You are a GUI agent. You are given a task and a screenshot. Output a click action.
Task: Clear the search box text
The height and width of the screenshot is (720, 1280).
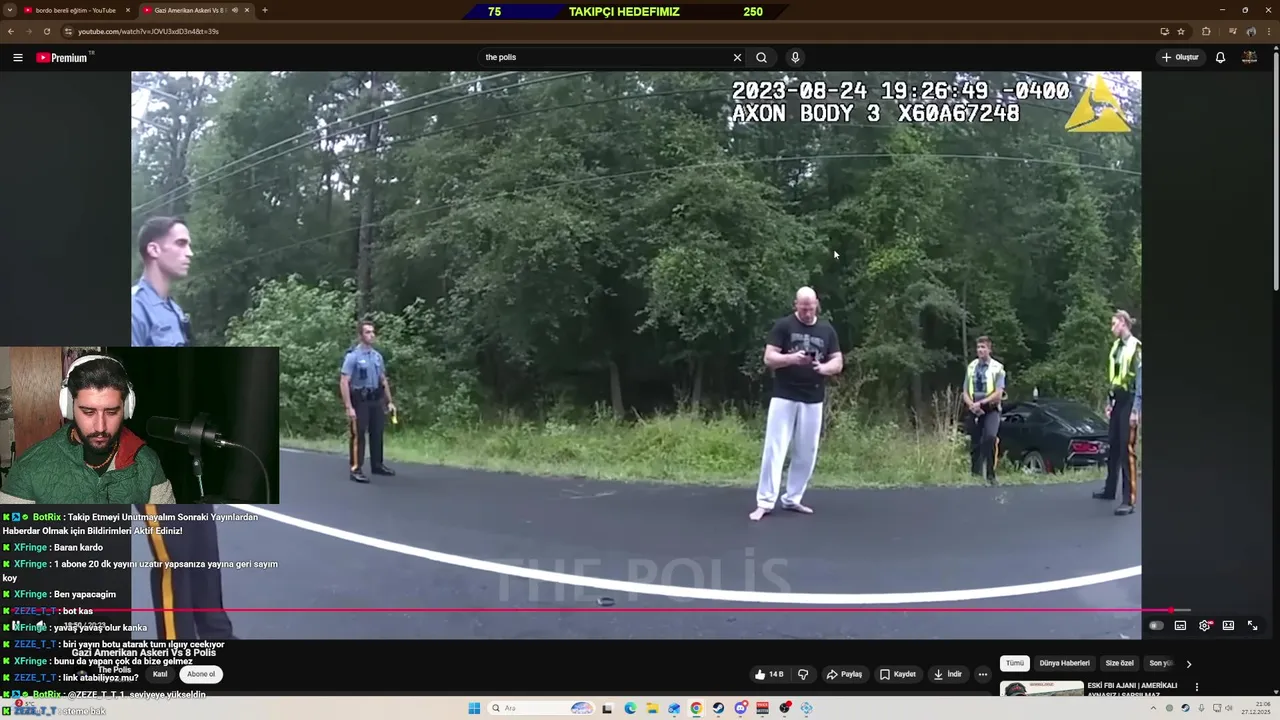pyautogui.click(x=737, y=57)
